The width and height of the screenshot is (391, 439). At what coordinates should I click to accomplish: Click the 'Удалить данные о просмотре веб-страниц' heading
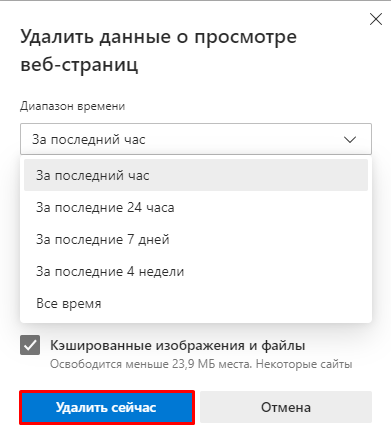click(x=158, y=50)
